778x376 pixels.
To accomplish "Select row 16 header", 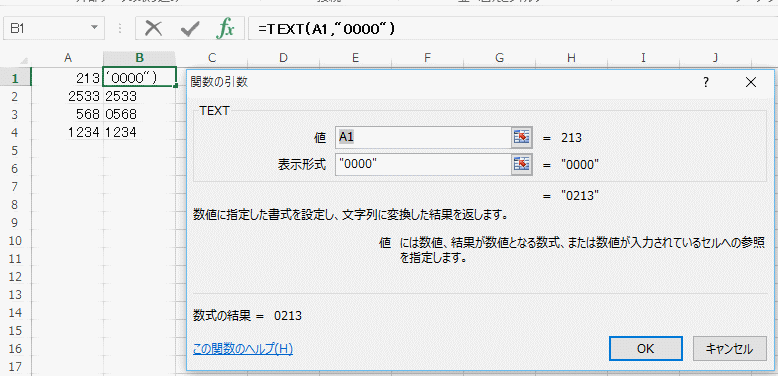I will click(x=15, y=349).
